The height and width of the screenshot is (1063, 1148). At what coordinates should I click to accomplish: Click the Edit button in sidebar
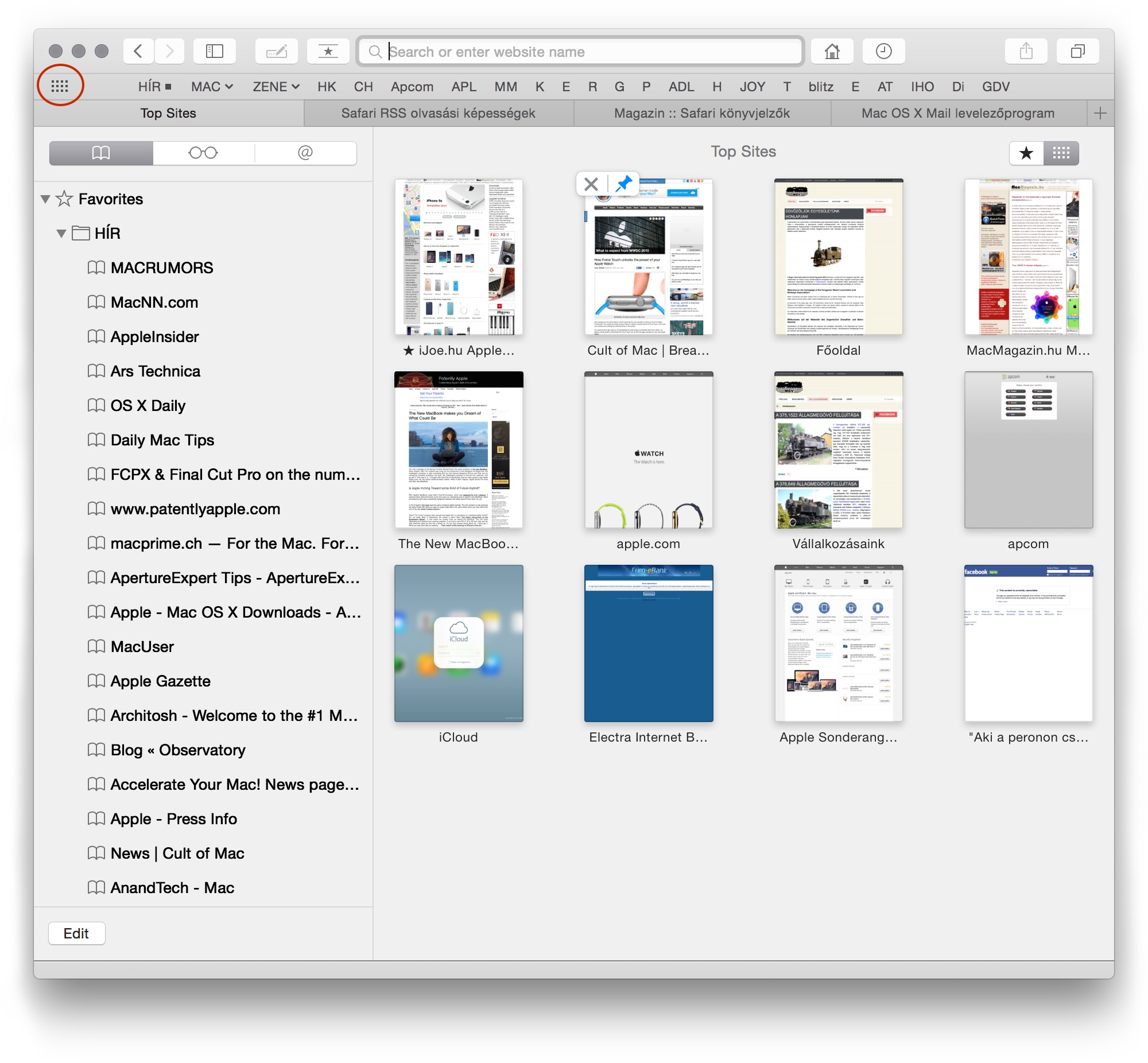tap(76, 933)
